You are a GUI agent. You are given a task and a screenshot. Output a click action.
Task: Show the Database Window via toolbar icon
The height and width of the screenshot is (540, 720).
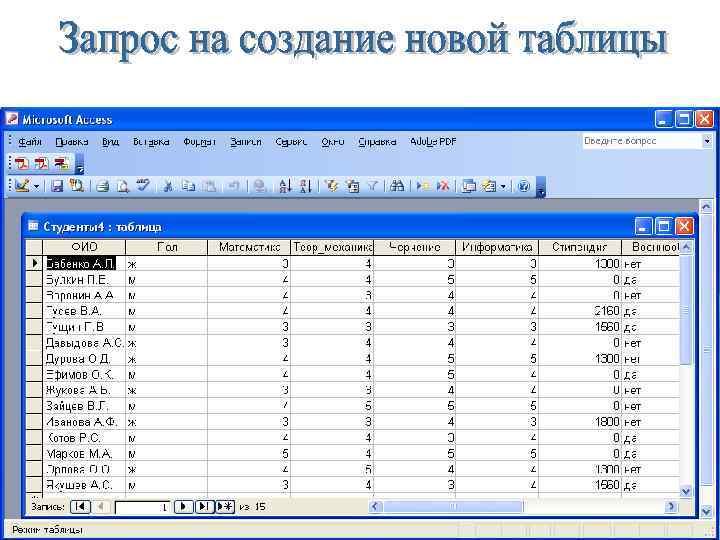[468, 186]
